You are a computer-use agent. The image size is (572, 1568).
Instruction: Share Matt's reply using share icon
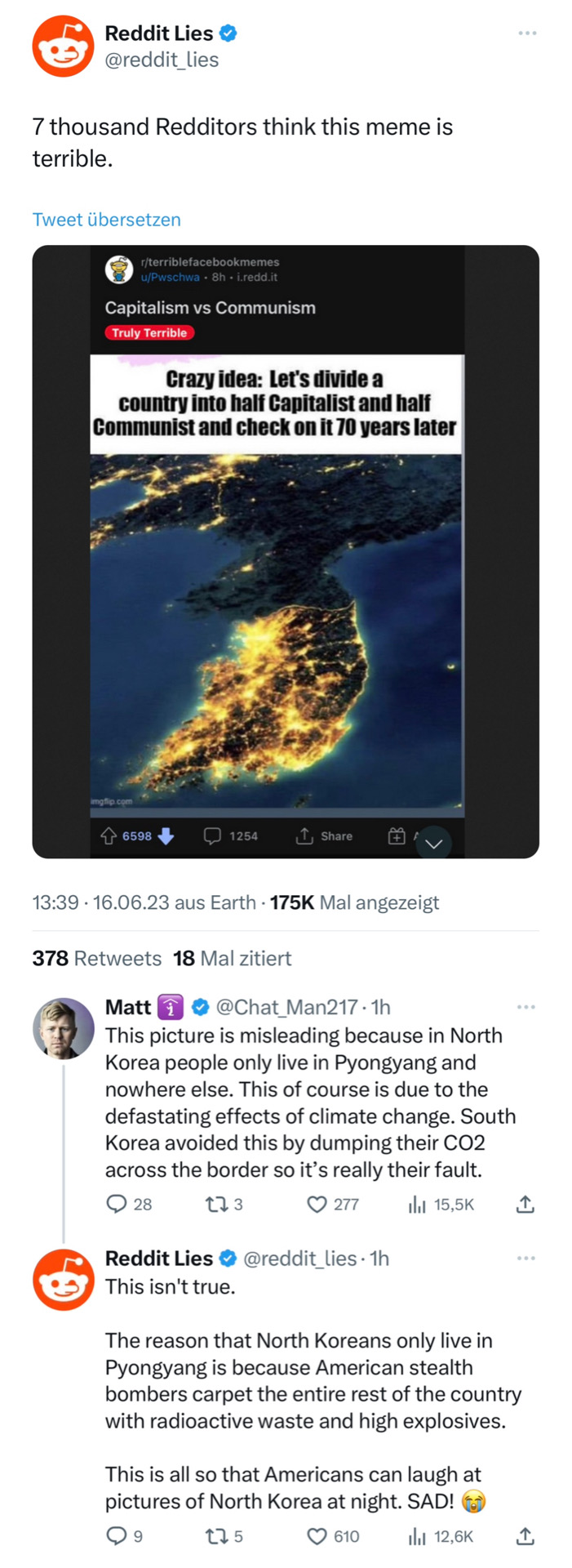(x=525, y=1204)
